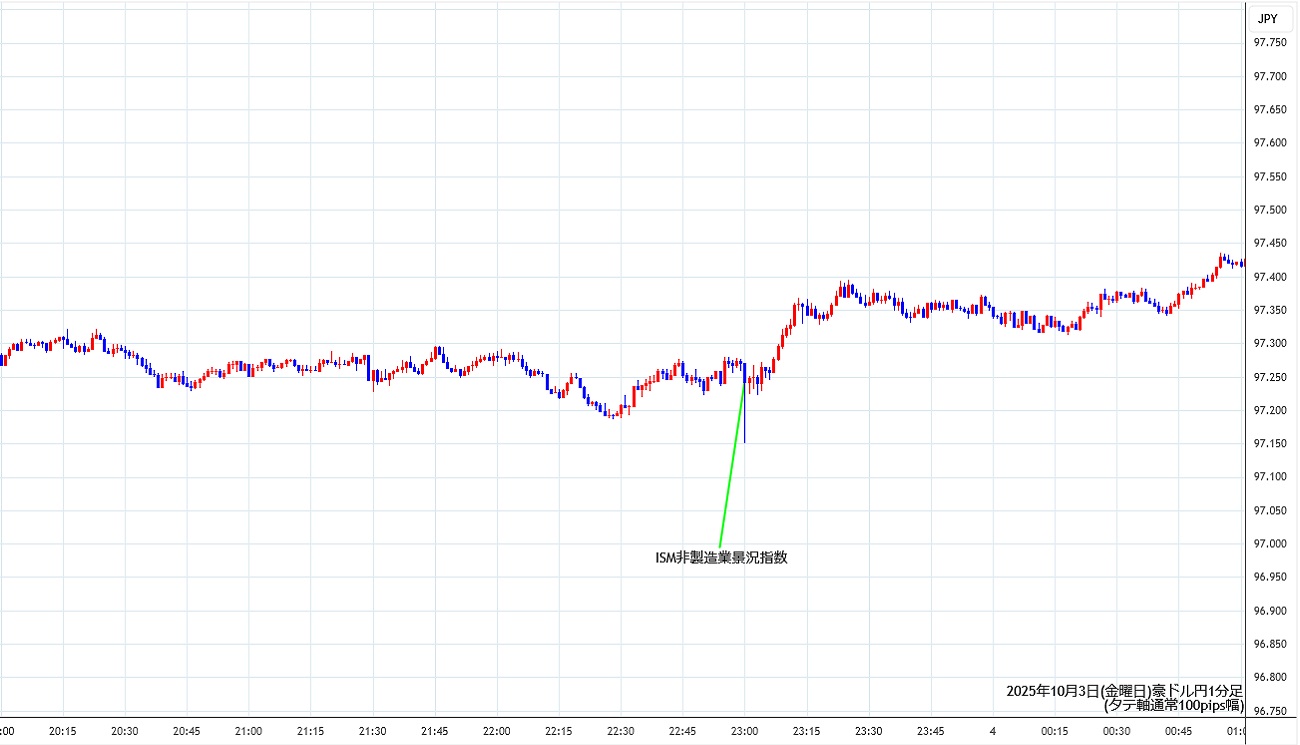Select the 22:30 time axis label
Screen dimensions: 1300x745
[621, 731]
